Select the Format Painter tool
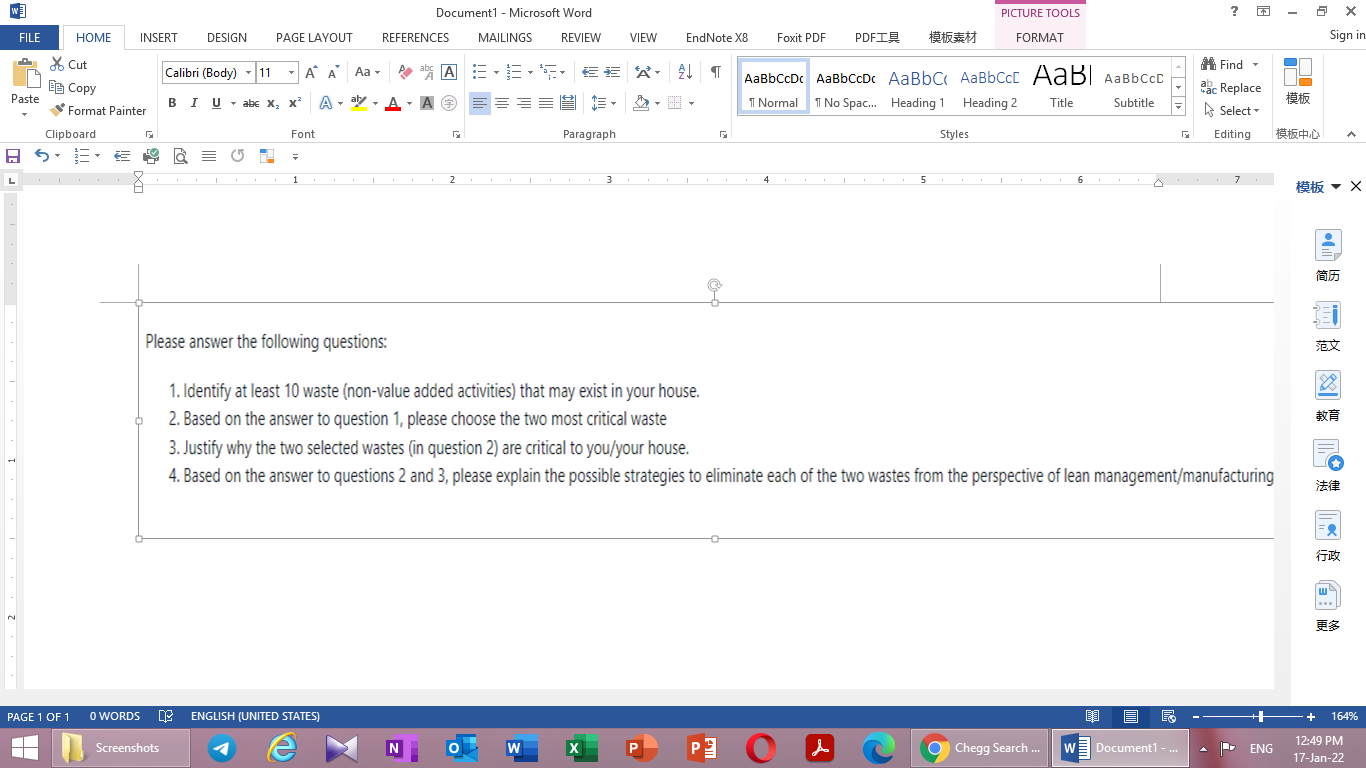This screenshot has height=768, width=1366. 98,110
